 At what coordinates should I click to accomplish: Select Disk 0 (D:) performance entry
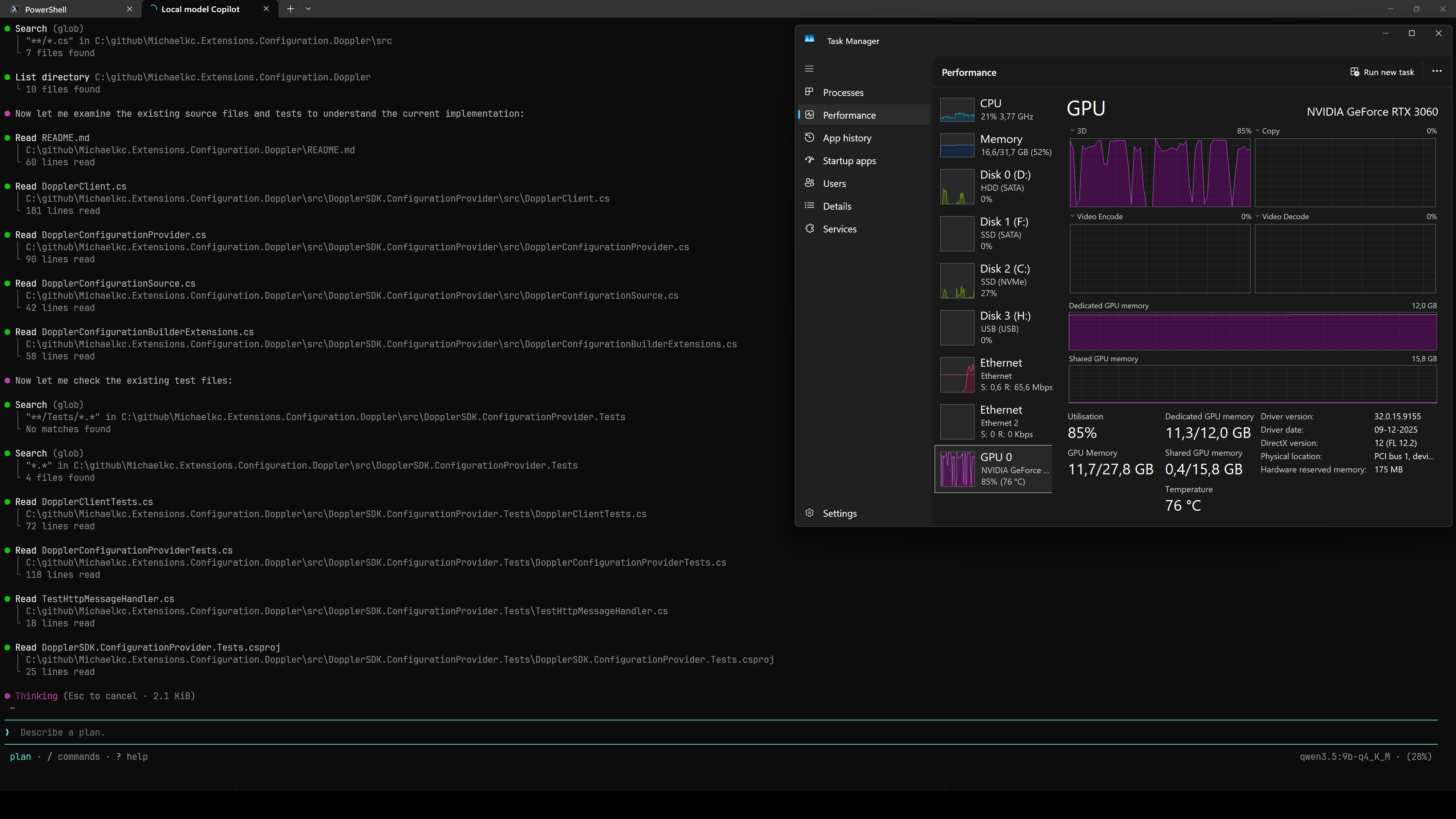[994, 187]
